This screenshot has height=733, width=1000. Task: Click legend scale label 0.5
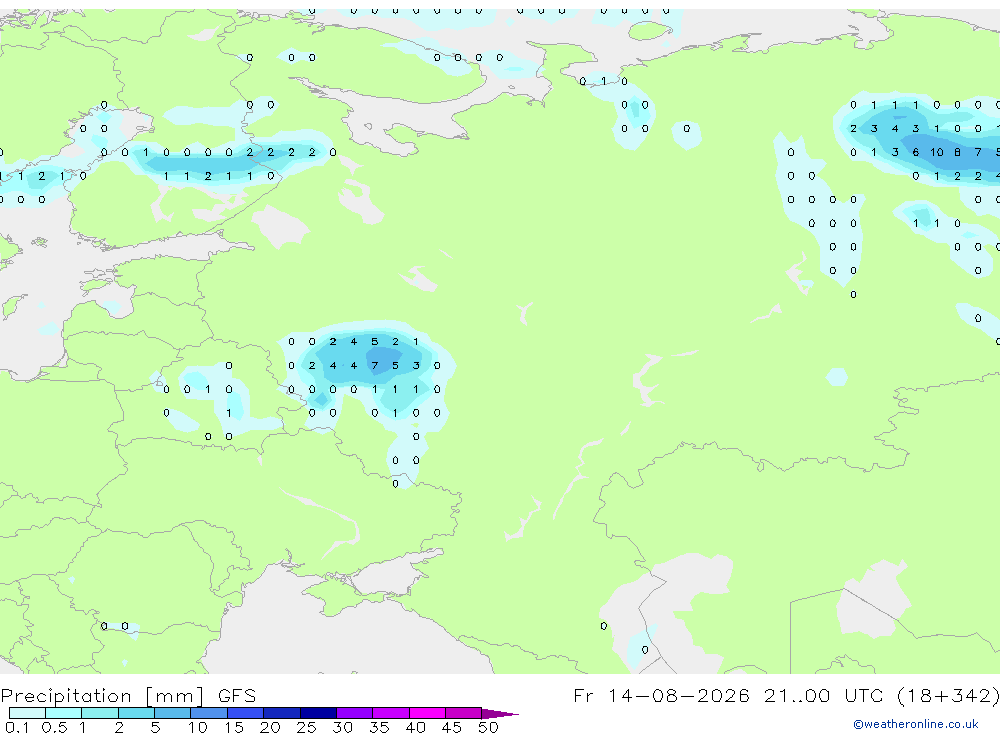coord(54,727)
